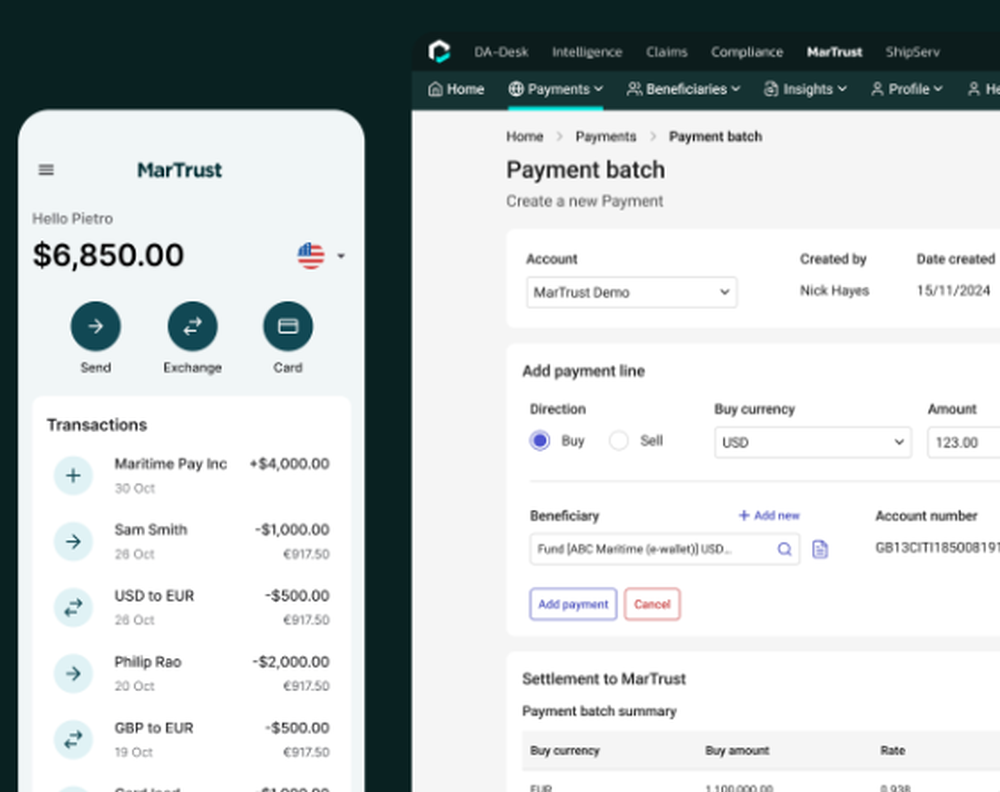Screen dimensions: 1000x792
Task: Click the Add new beneficiary link
Action: [769, 515]
